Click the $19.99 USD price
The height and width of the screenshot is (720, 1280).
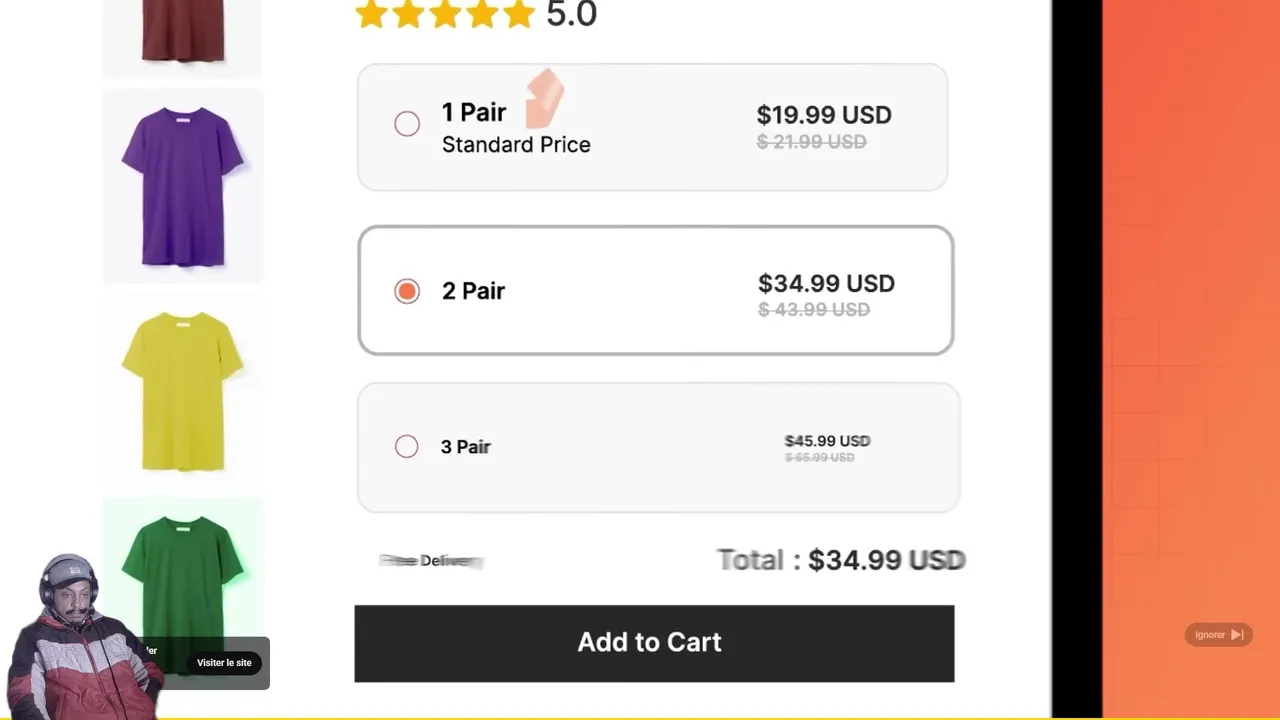click(823, 115)
